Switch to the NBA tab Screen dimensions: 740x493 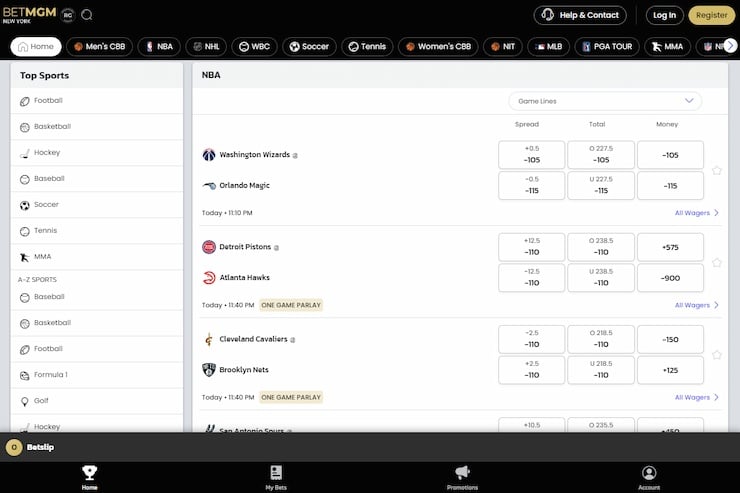pos(159,47)
